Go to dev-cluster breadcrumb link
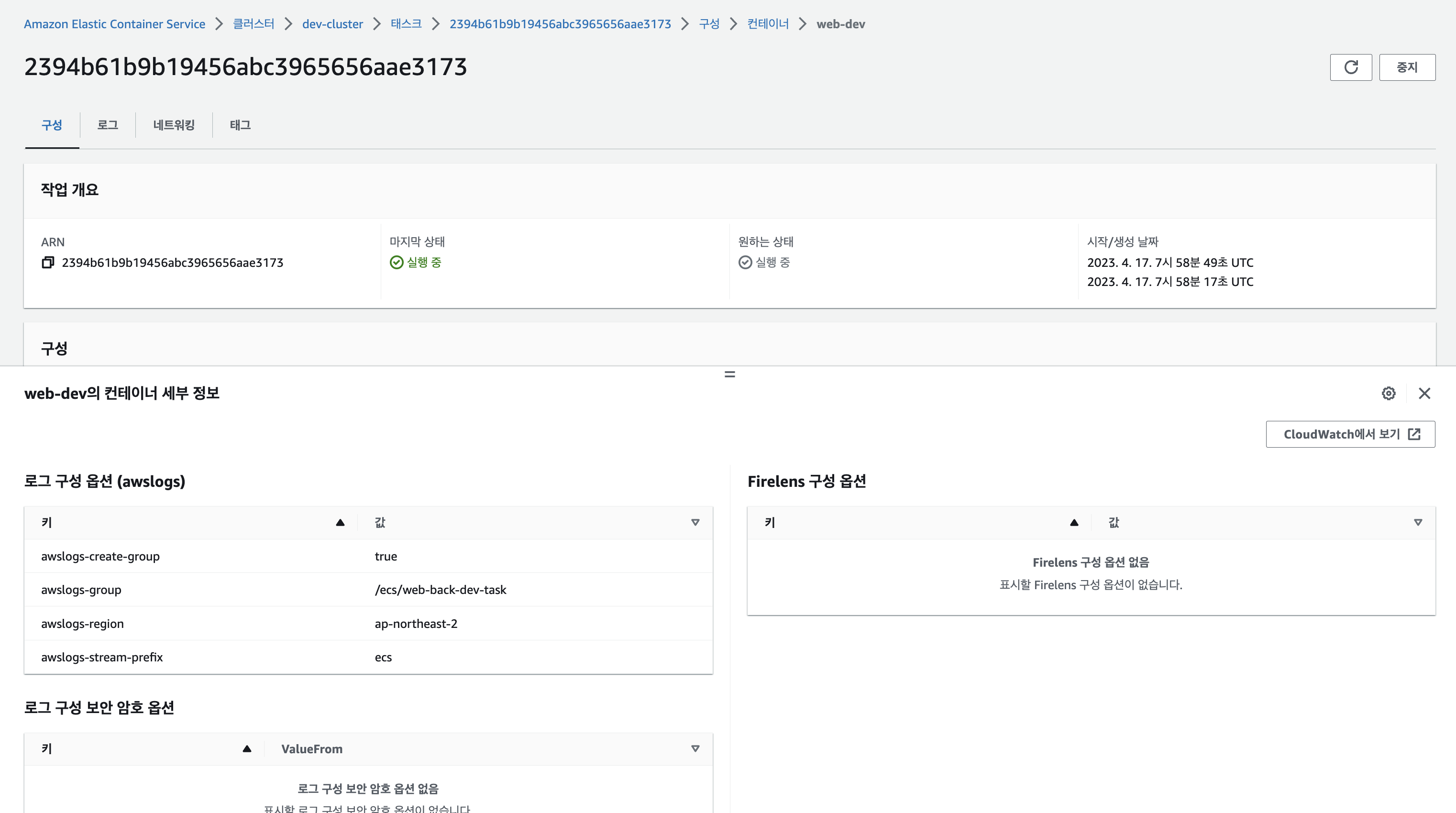Image resolution: width=1456 pixels, height=813 pixels. [332, 24]
